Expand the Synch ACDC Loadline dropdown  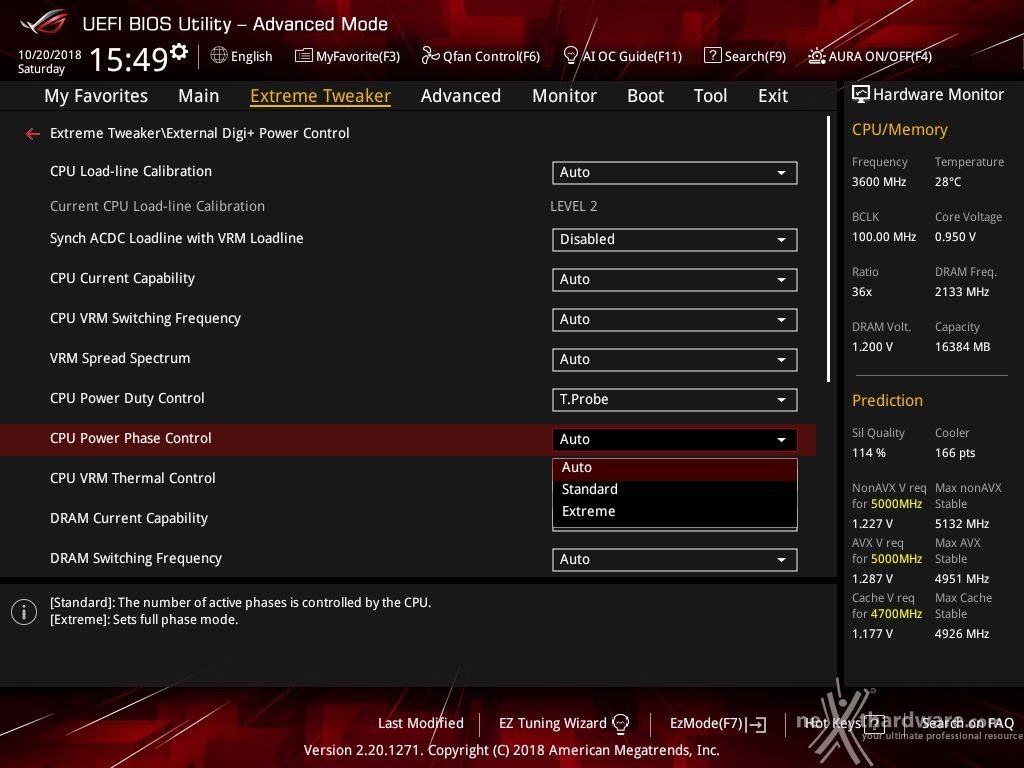[675, 240]
